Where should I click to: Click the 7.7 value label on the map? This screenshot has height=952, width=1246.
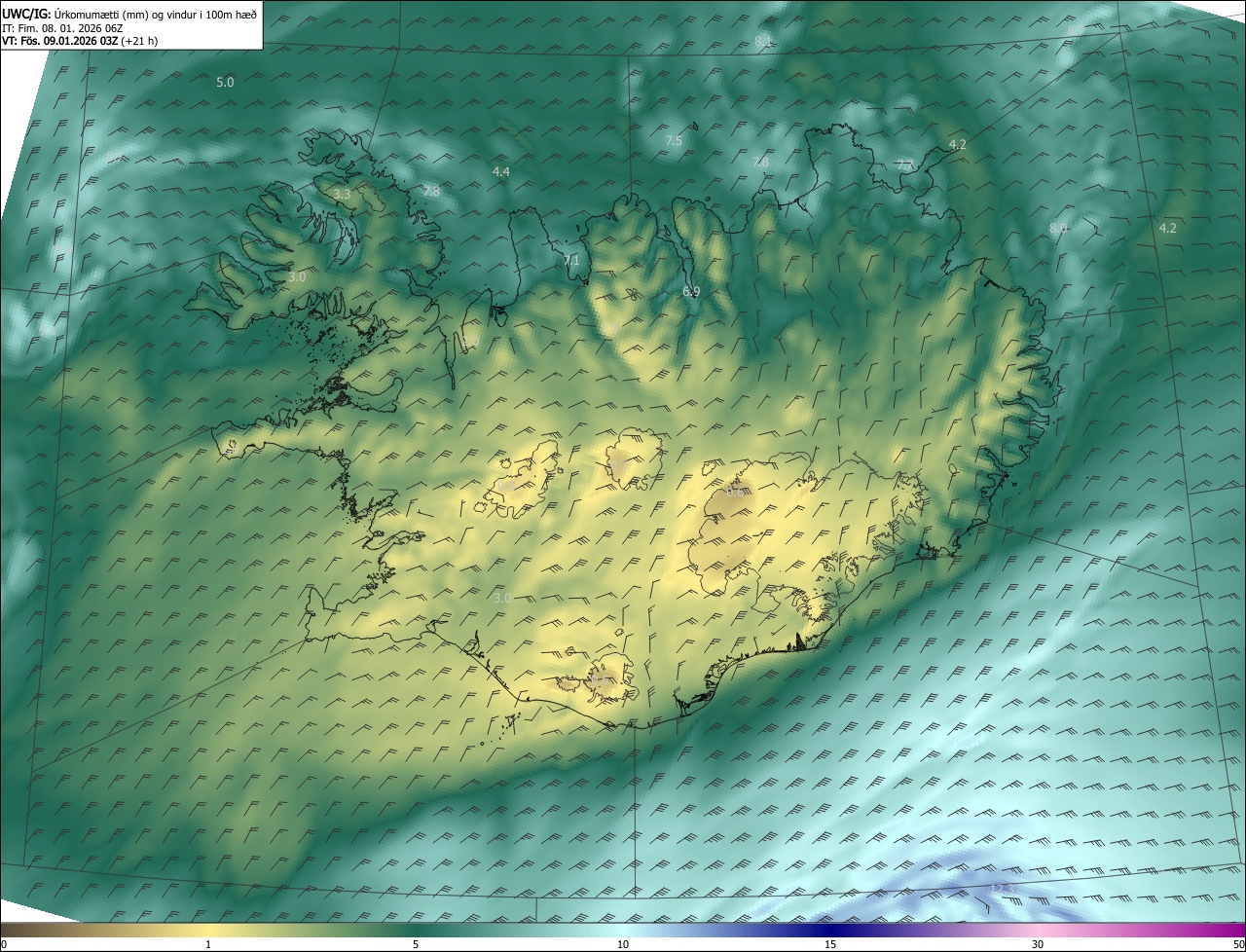(x=905, y=165)
